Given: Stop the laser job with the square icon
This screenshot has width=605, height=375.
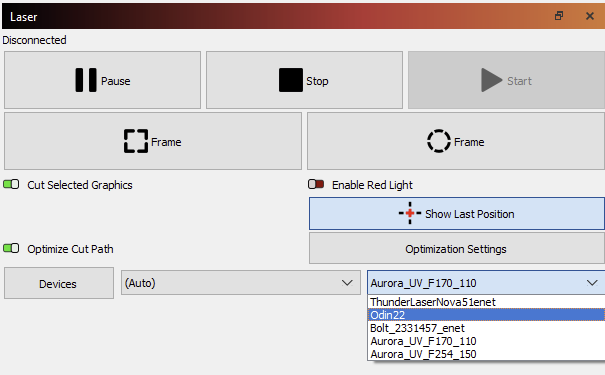Looking at the screenshot, I should pyautogui.click(x=304, y=80).
